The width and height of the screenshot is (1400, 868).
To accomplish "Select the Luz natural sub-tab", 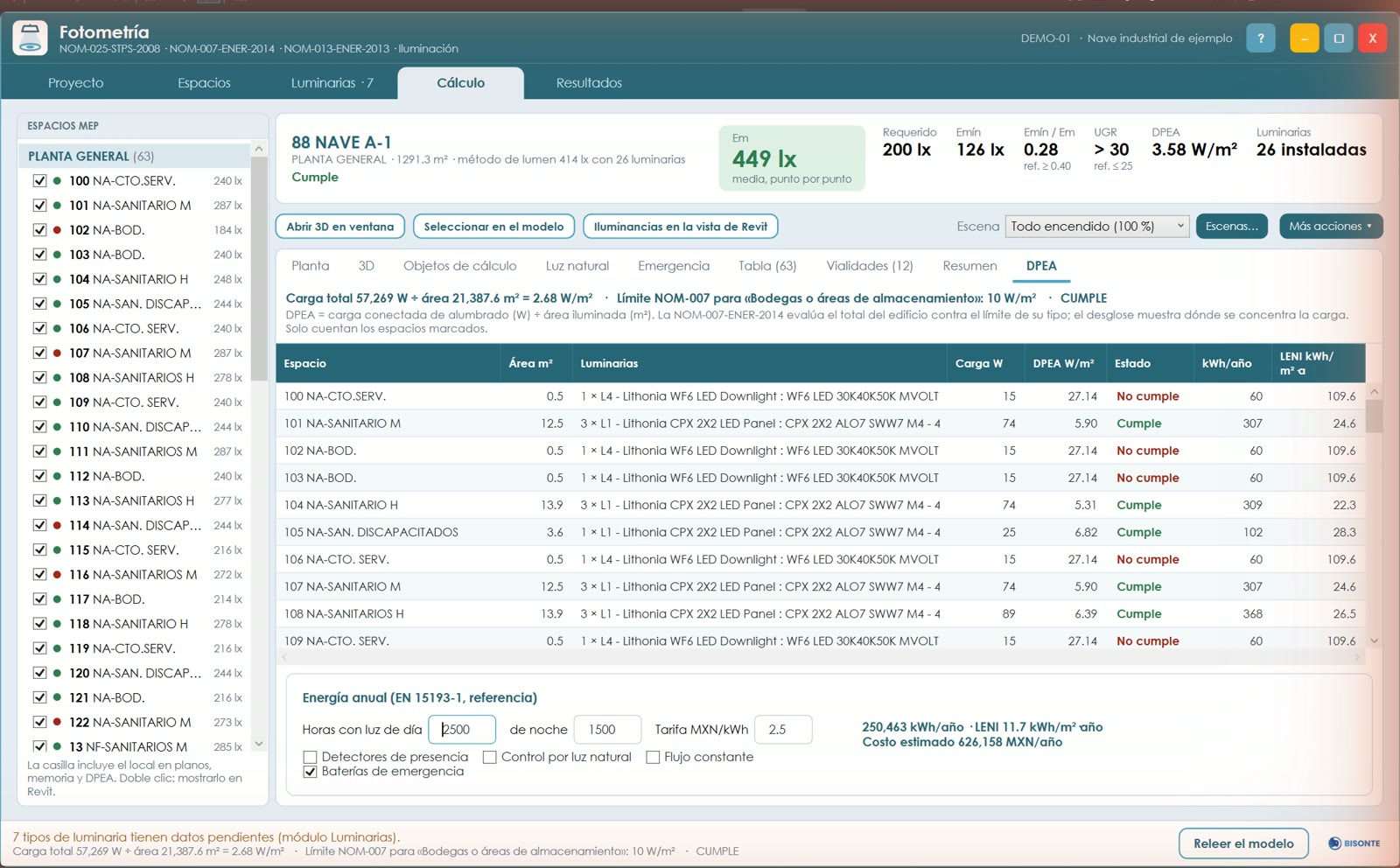I will (x=577, y=266).
